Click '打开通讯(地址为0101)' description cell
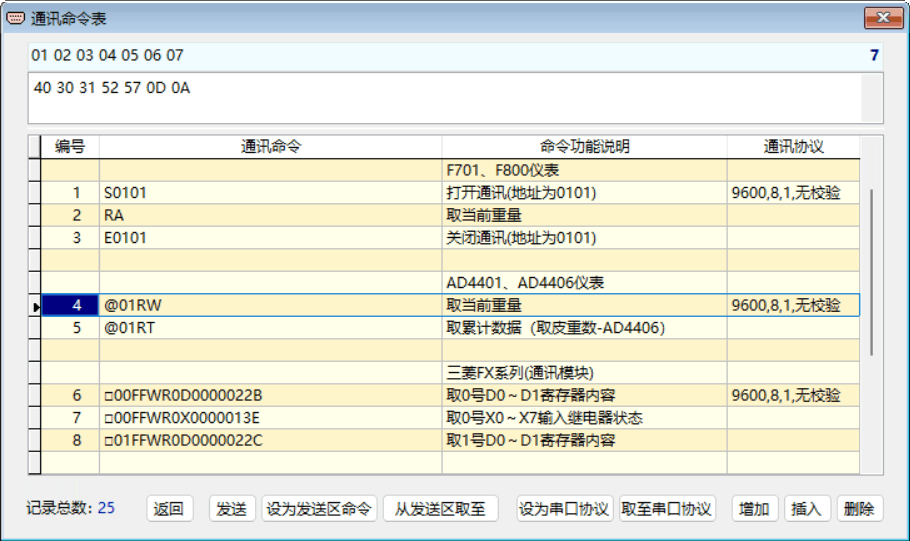The image size is (910, 541). pos(584,193)
